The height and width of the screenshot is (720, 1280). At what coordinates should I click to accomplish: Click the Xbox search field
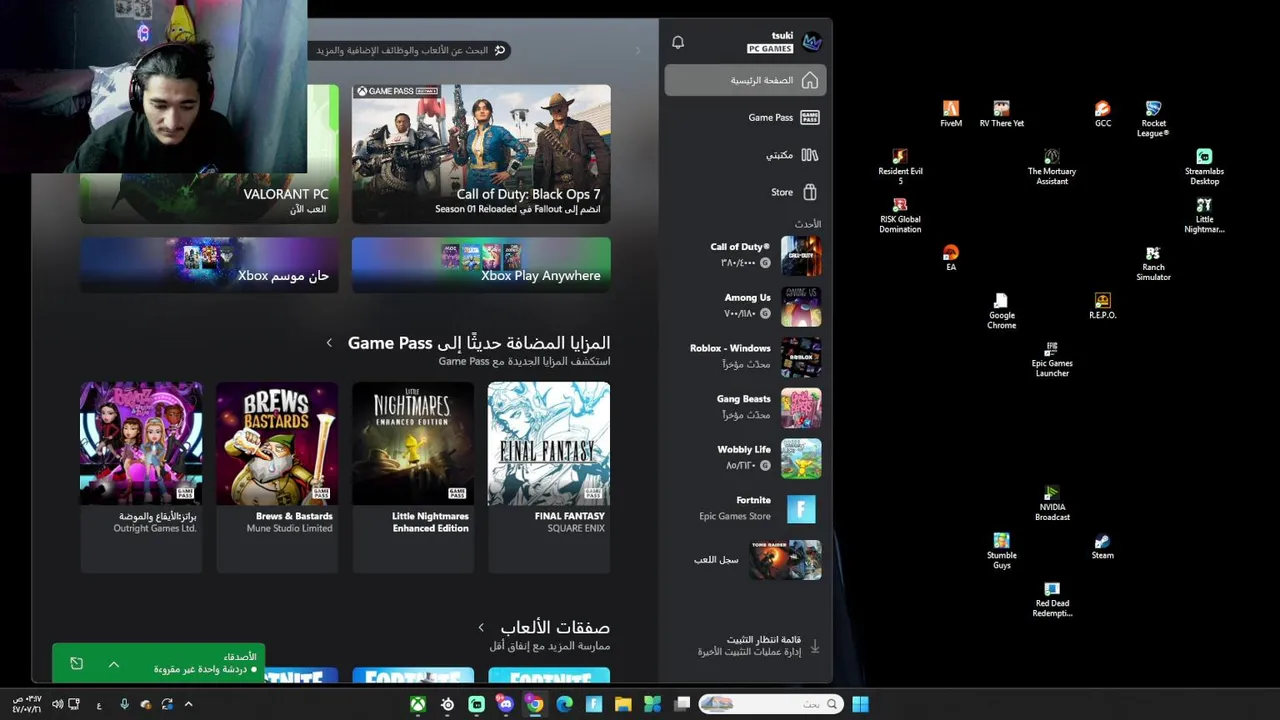click(412, 50)
